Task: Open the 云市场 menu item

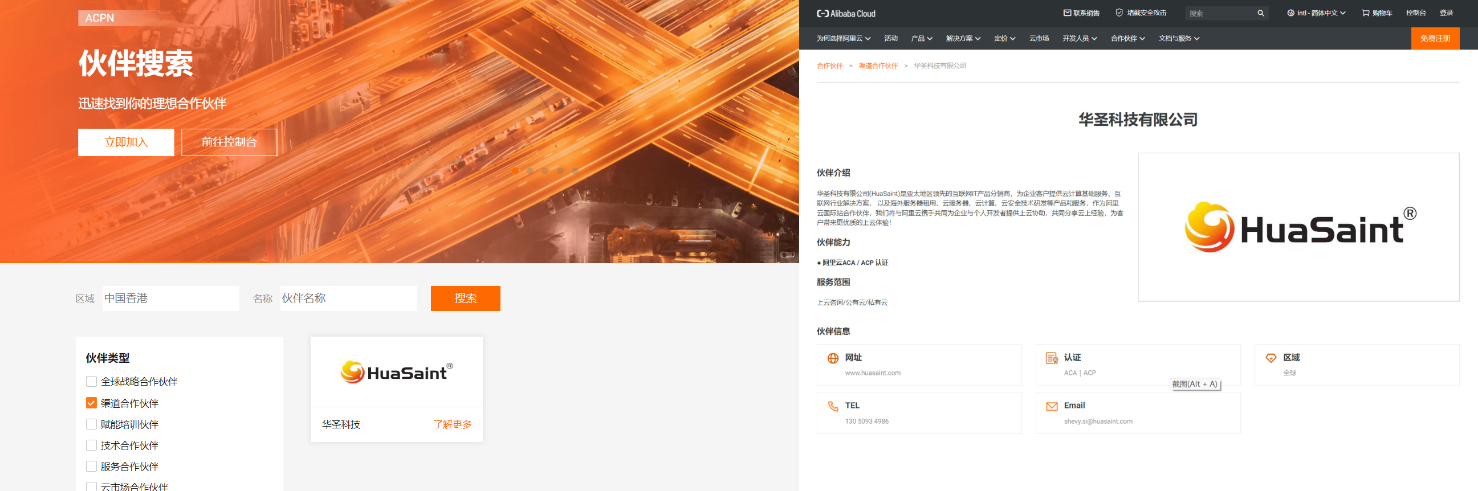Action: click(x=1039, y=39)
